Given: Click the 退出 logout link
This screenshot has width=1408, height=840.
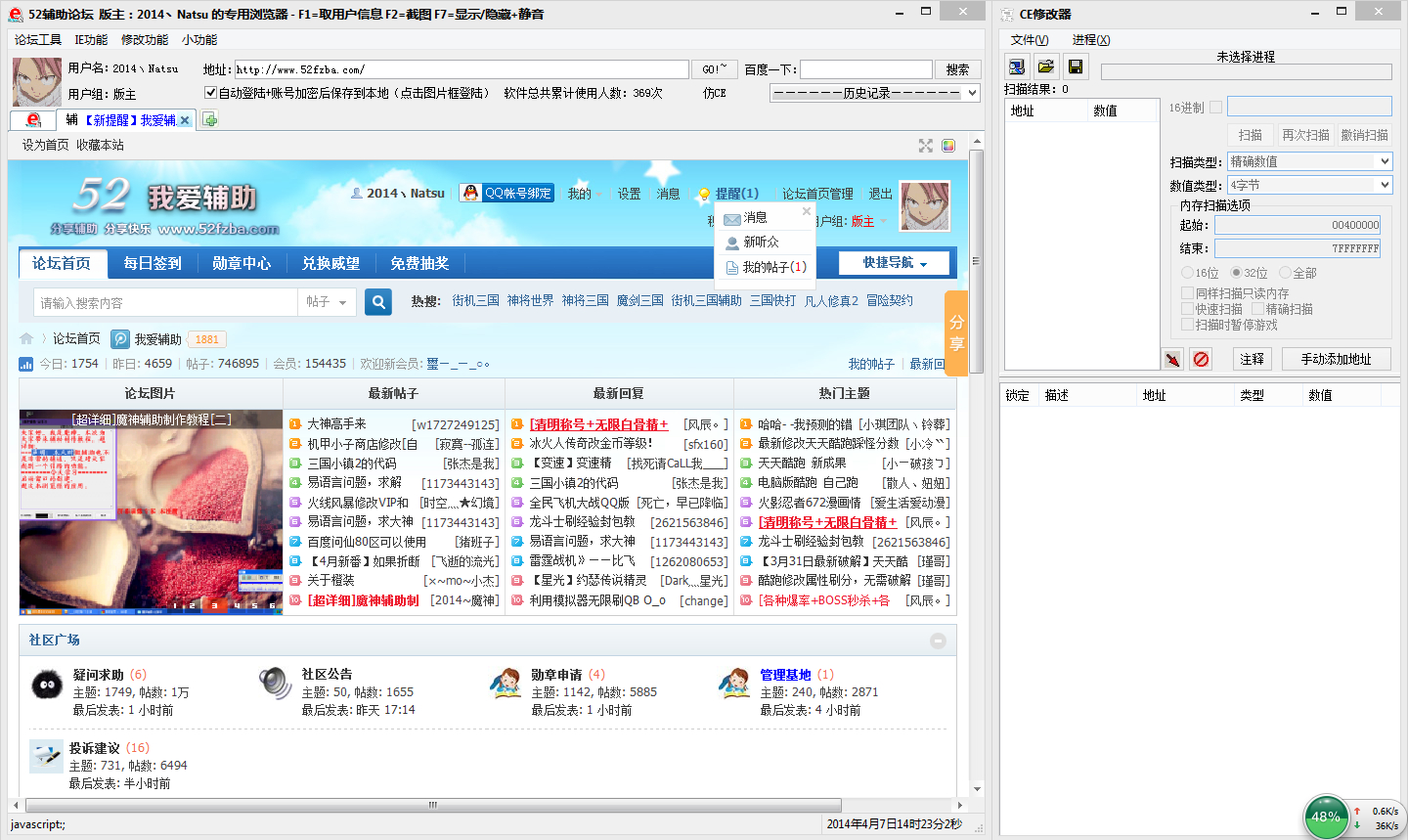Looking at the screenshot, I should (x=881, y=194).
